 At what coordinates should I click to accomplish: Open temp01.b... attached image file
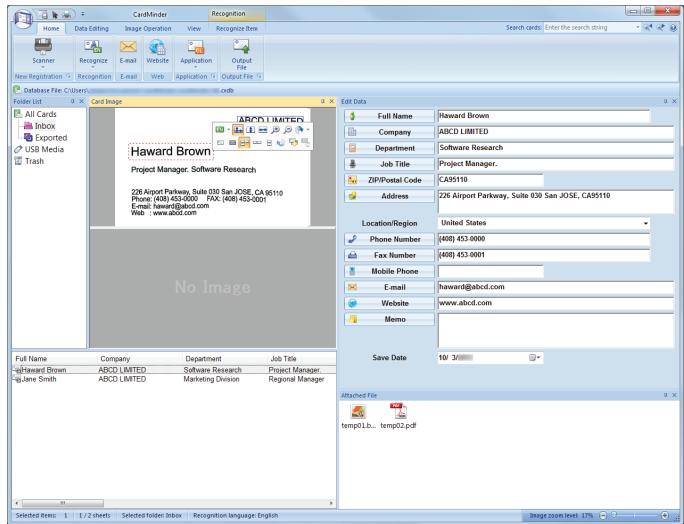pos(358,415)
